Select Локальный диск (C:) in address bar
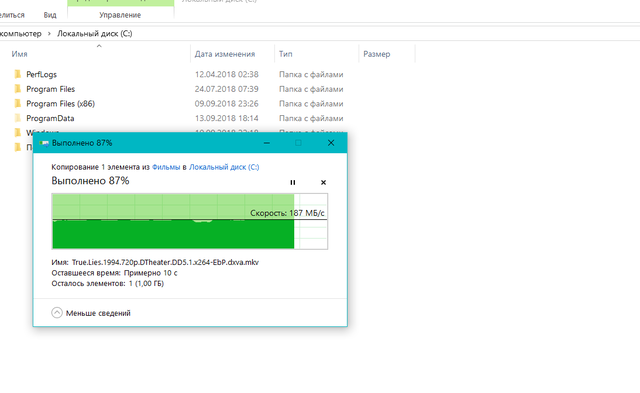640x393 pixels. tap(95, 33)
